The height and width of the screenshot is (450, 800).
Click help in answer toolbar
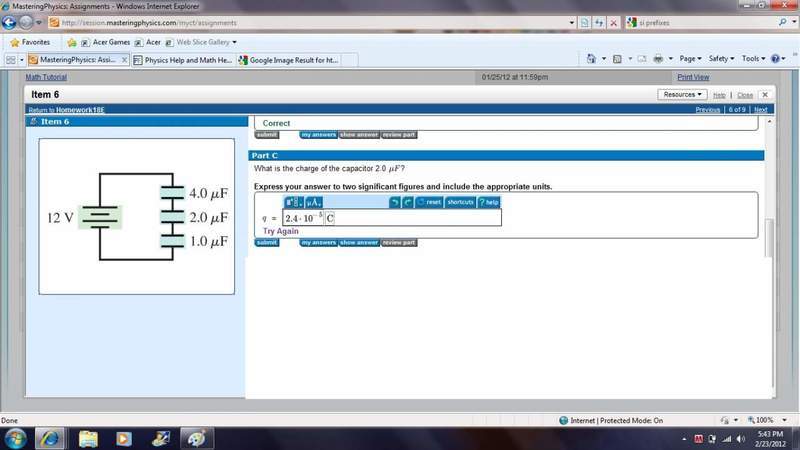(x=489, y=202)
